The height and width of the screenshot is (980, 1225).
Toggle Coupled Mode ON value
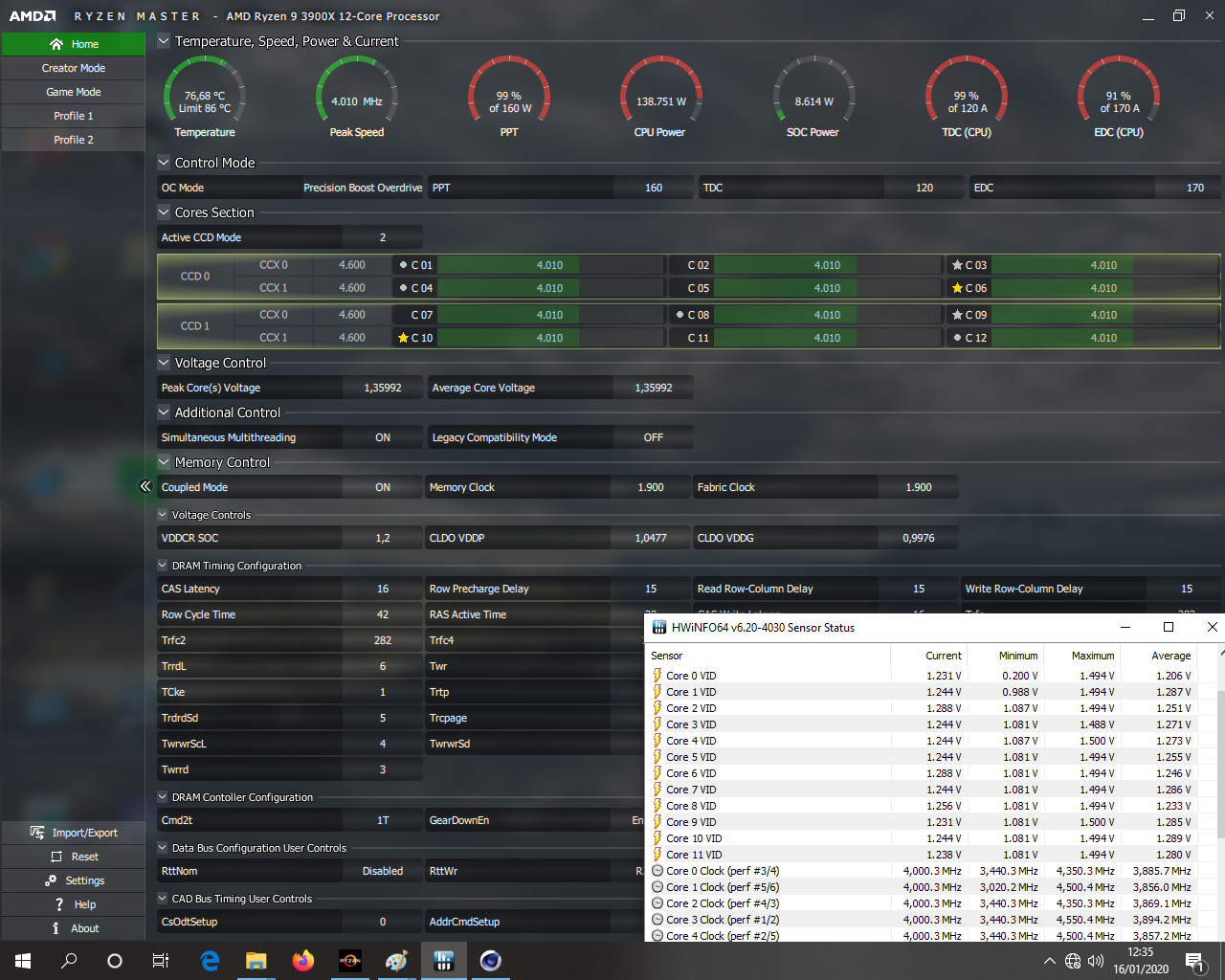click(x=383, y=487)
